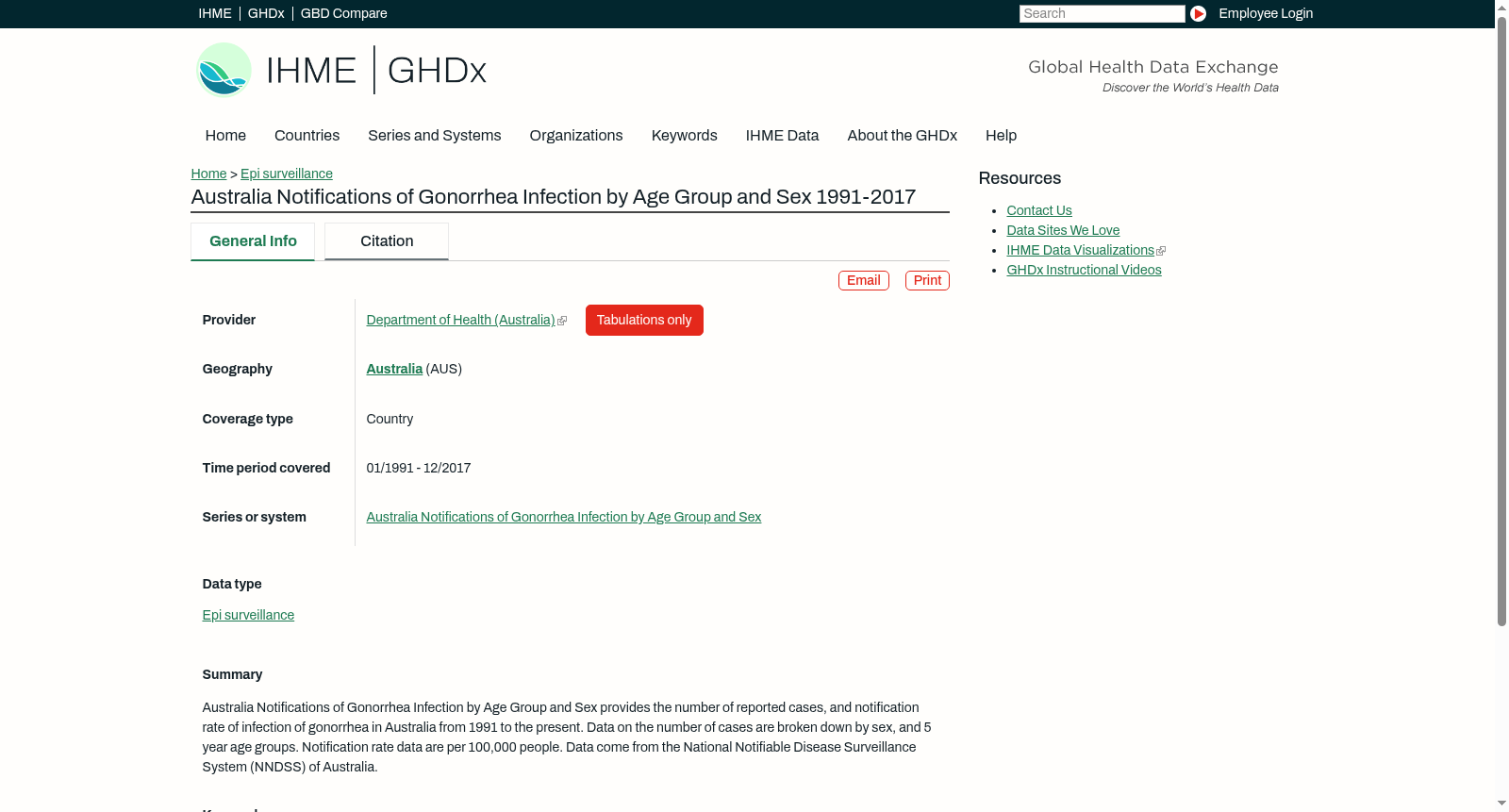Open IHME Data Visualizations link
1509x812 pixels.
[1080, 250]
